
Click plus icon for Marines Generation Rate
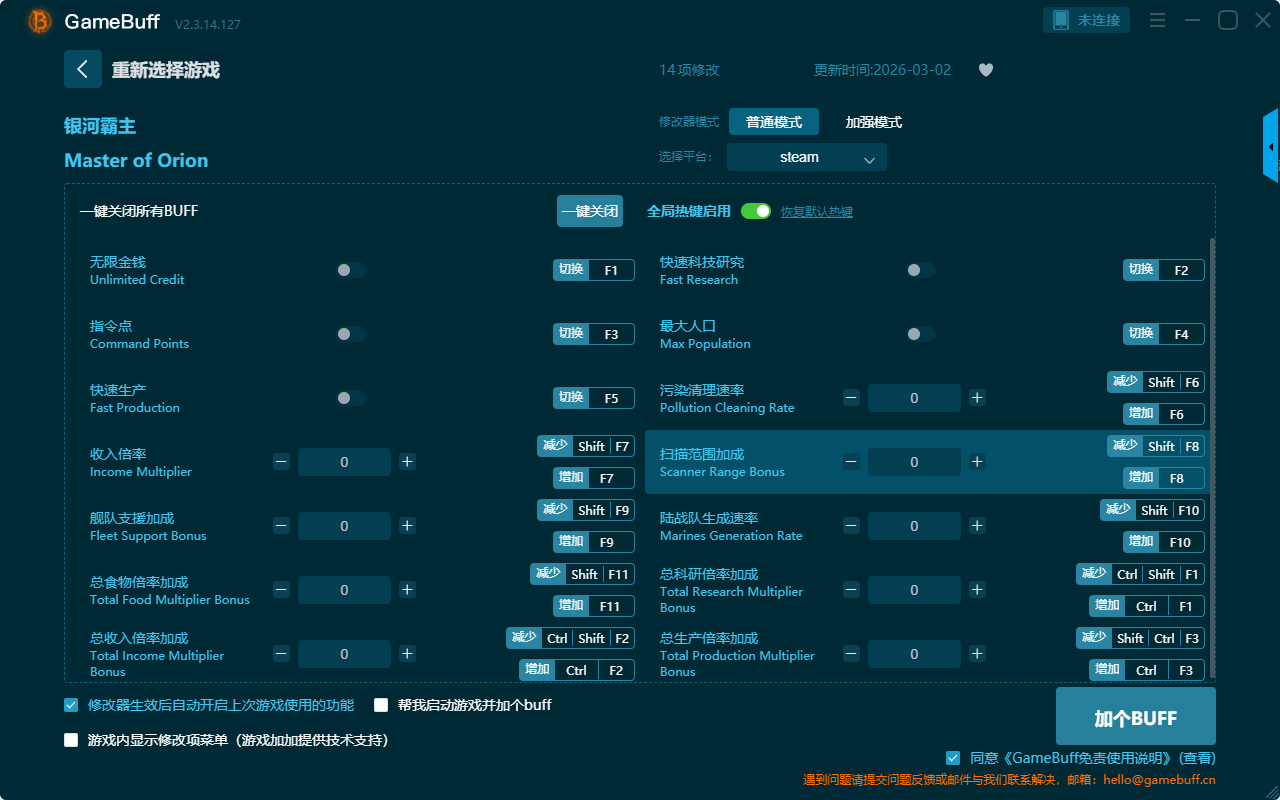point(977,526)
